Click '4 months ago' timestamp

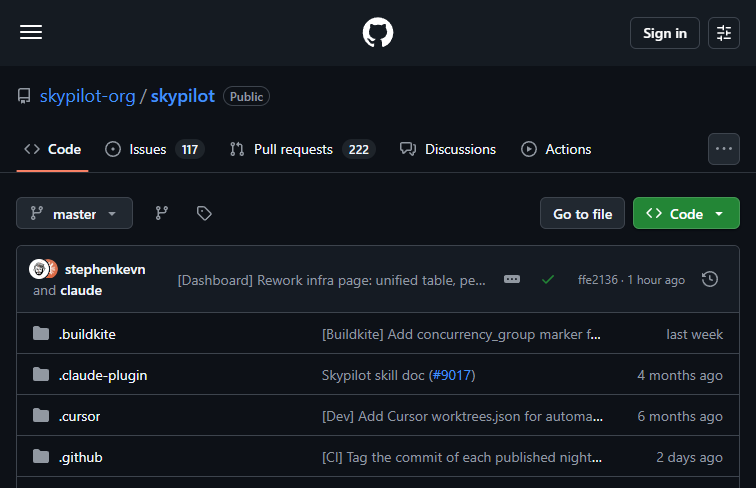pos(680,375)
